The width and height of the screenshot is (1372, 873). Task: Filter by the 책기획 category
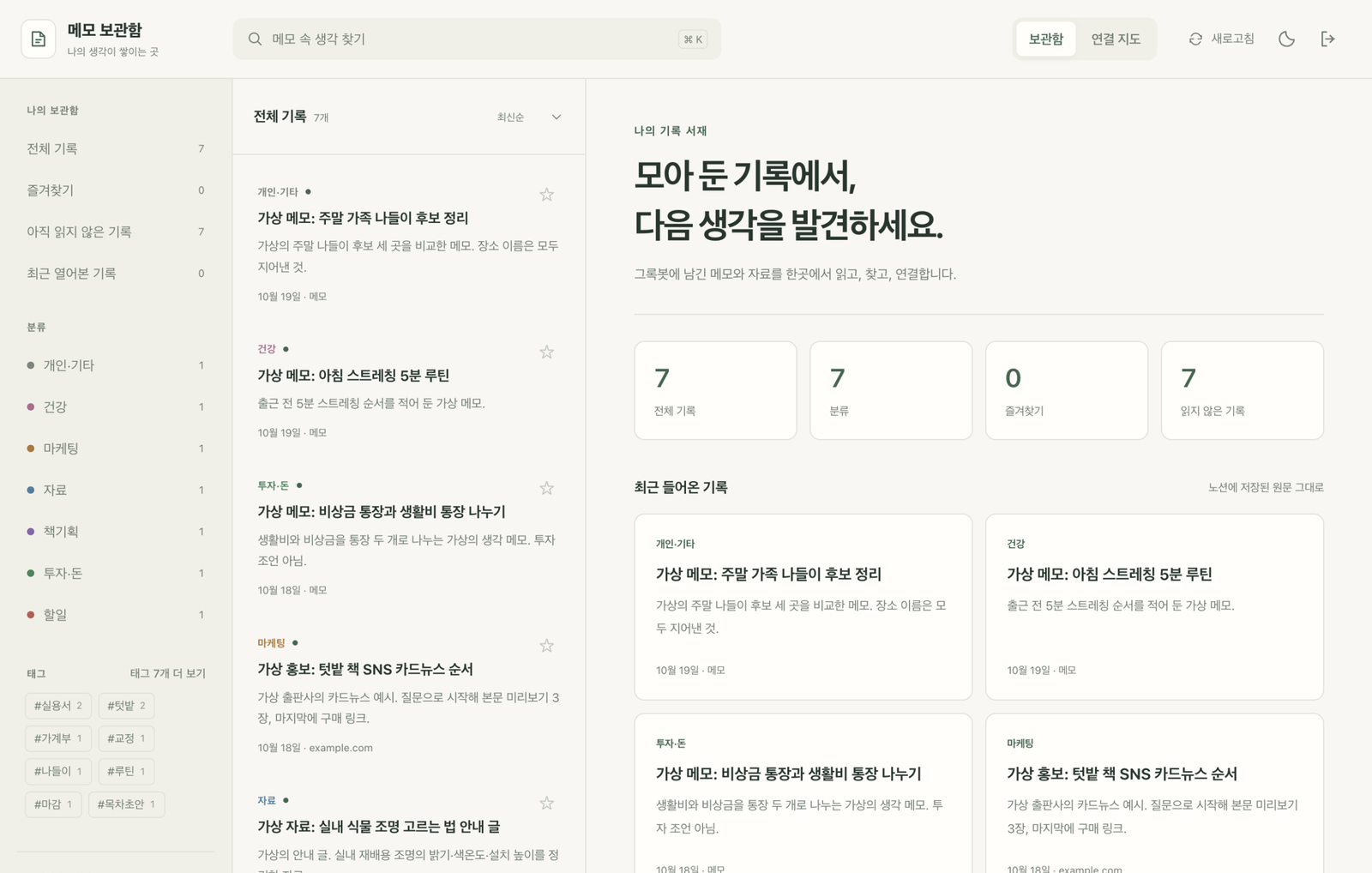[116, 532]
